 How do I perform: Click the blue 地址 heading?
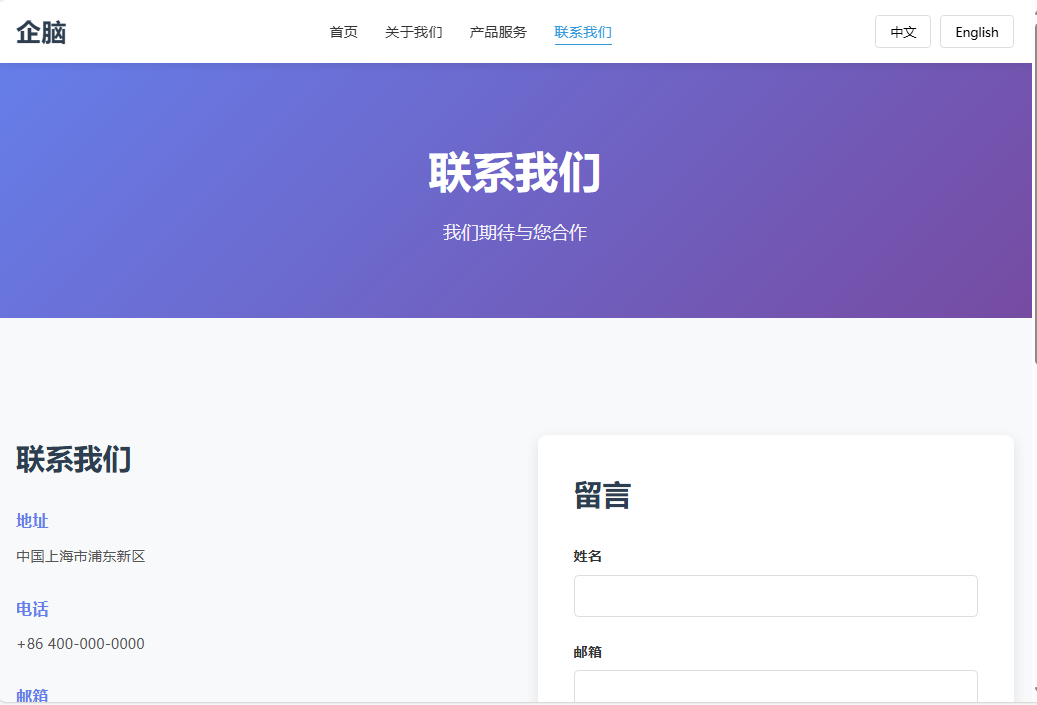coord(32,521)
